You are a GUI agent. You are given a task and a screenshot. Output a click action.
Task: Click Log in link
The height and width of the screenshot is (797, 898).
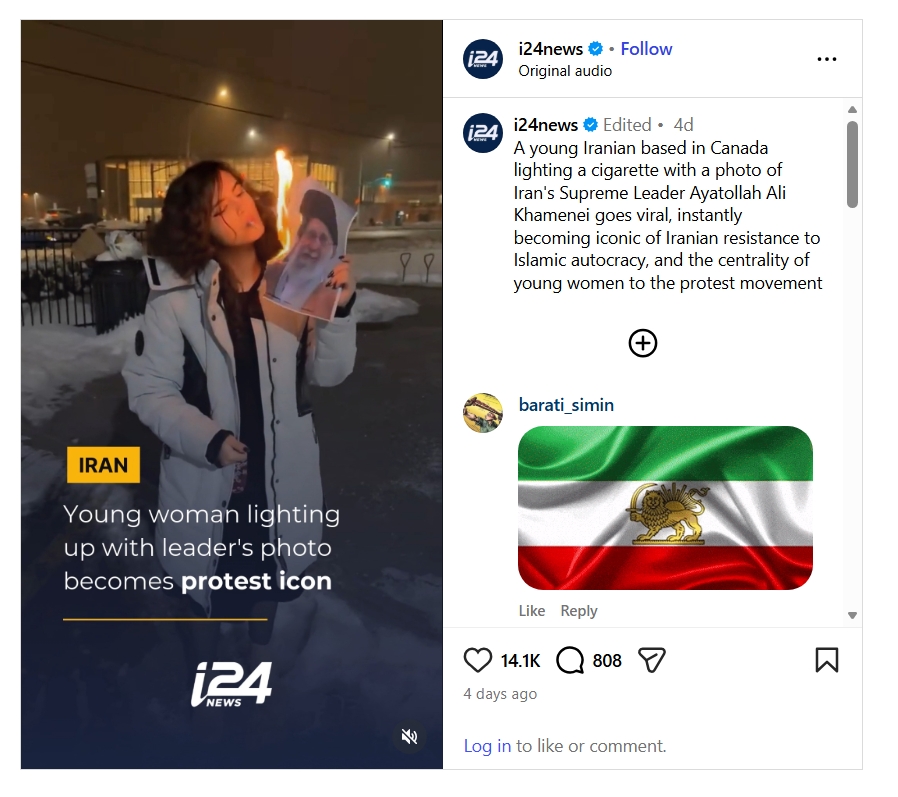[x=487, y=746]
